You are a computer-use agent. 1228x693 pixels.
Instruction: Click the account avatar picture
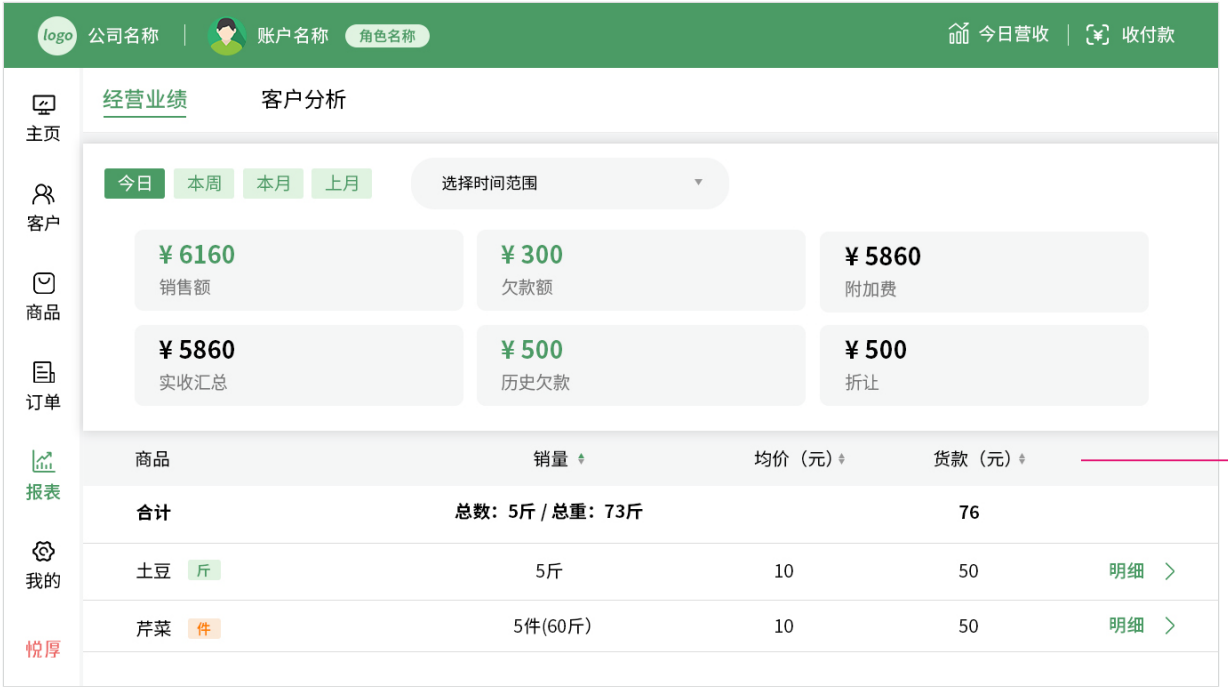coord(227,36)
